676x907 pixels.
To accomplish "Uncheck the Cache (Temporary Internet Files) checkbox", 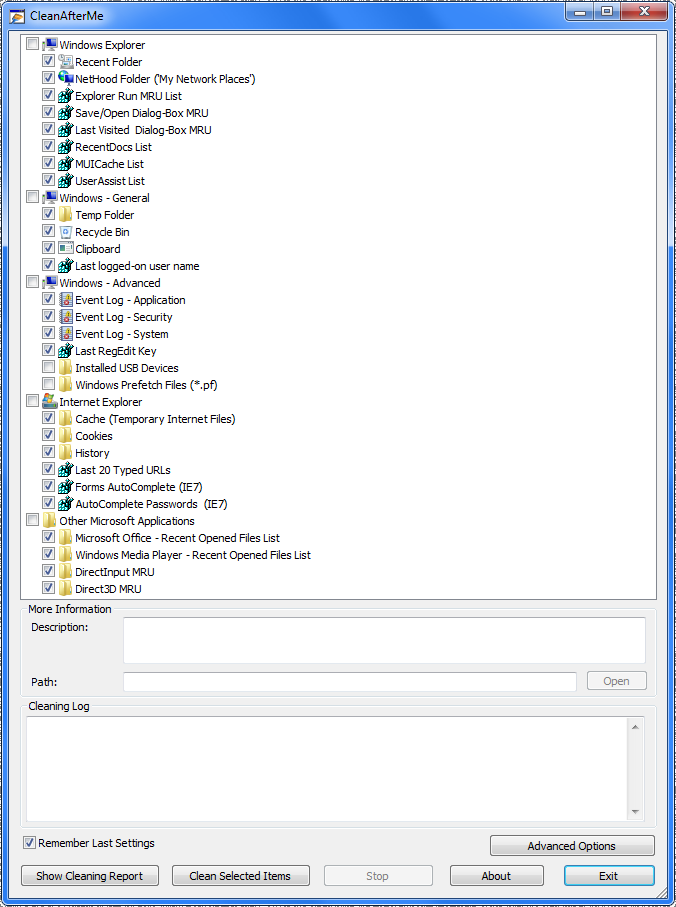I will point(49,418).
